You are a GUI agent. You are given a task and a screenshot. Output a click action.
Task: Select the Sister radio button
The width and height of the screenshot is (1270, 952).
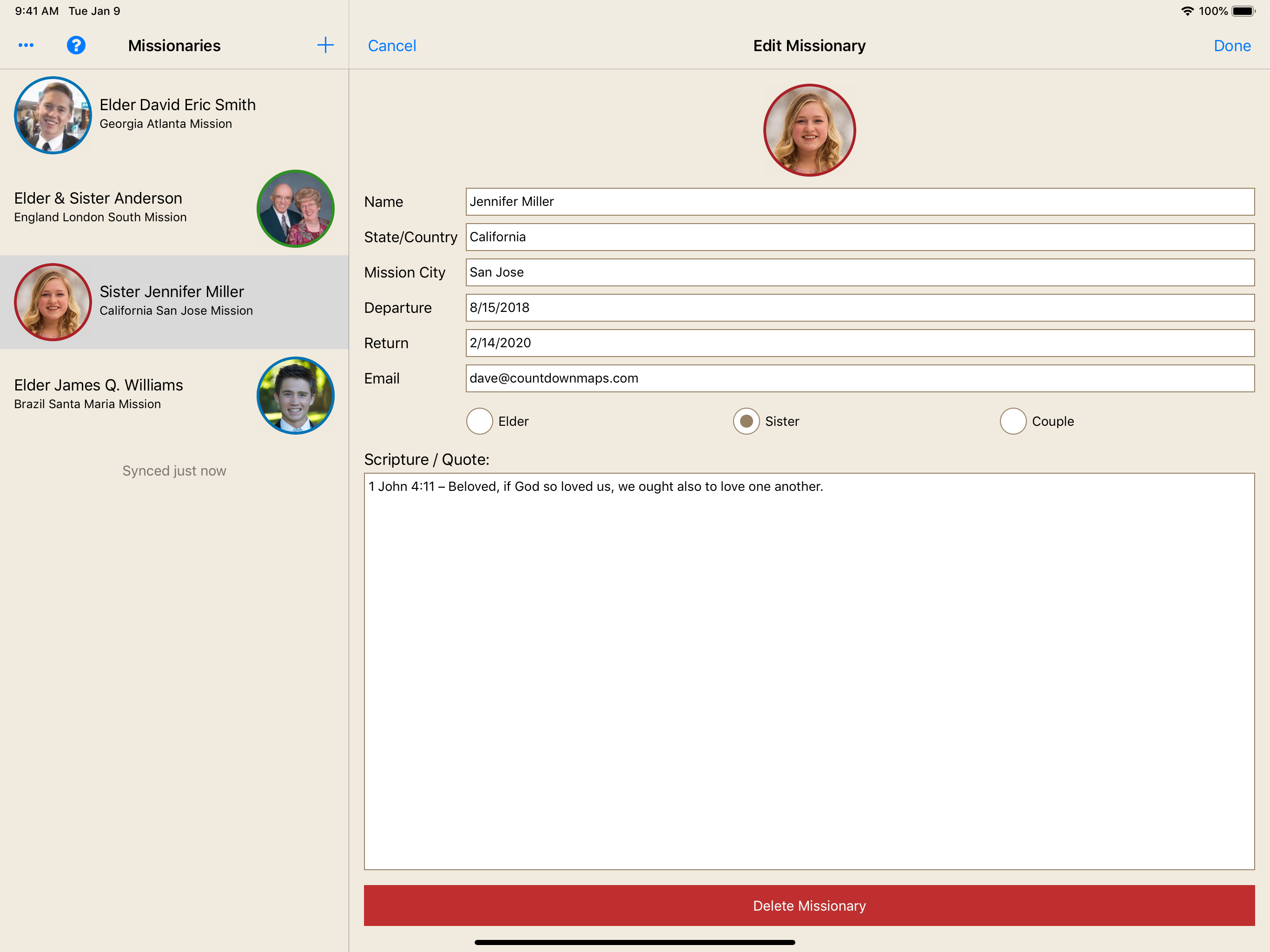[x=746, y=421]
